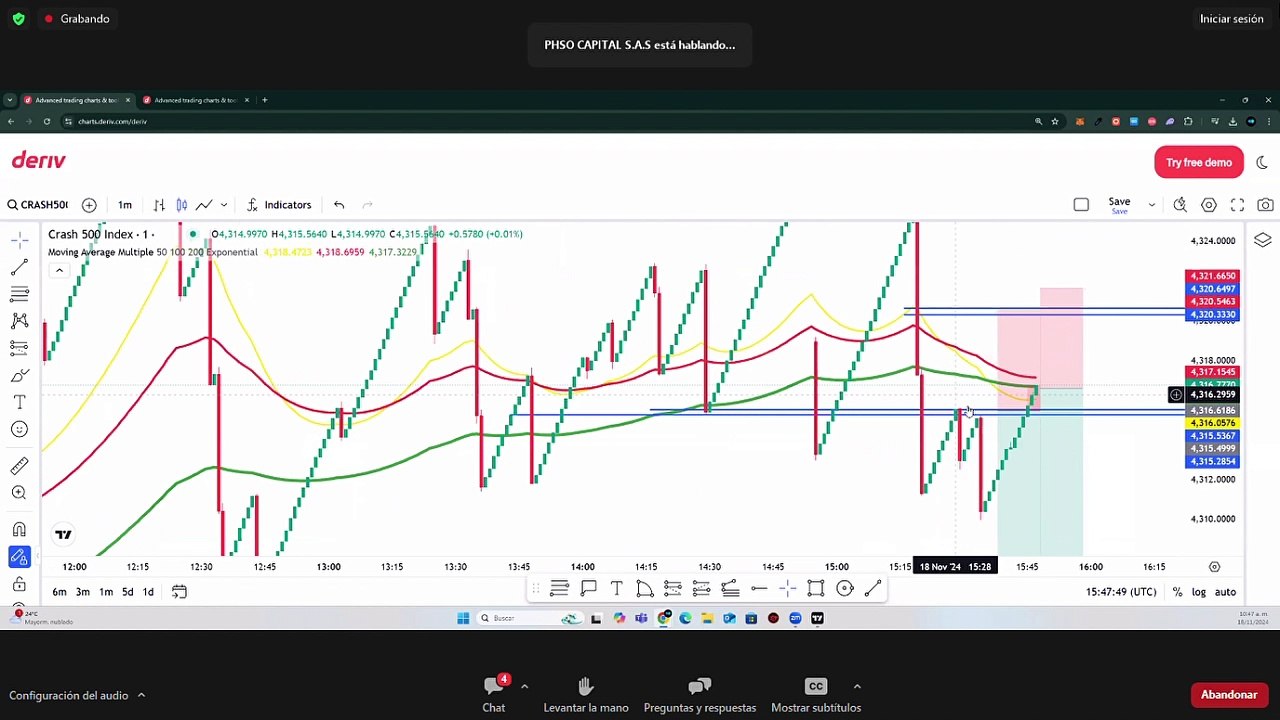Expand the Chat options caret

pos(524,686)
